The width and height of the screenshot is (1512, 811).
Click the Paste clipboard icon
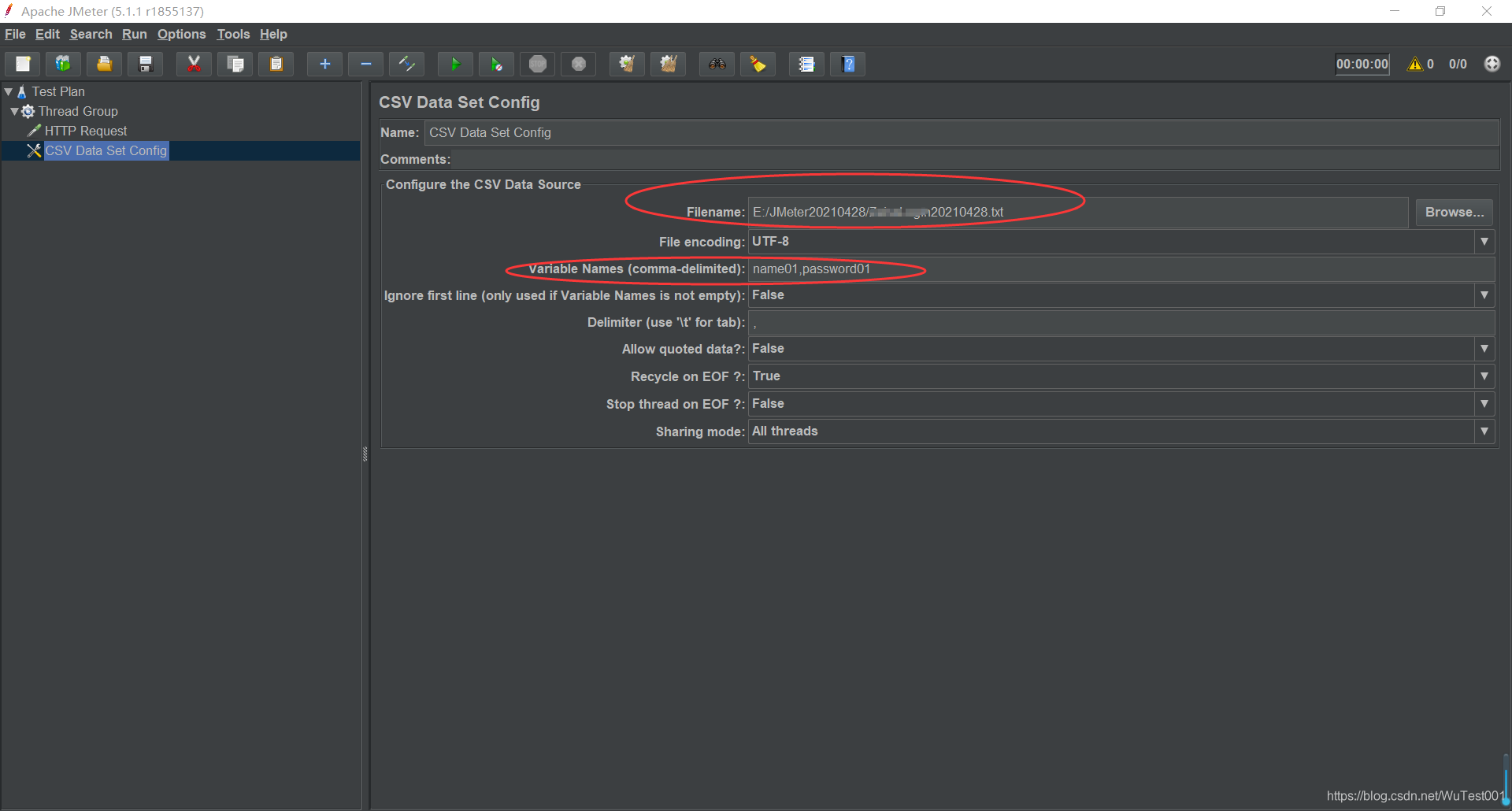(276, 64)
